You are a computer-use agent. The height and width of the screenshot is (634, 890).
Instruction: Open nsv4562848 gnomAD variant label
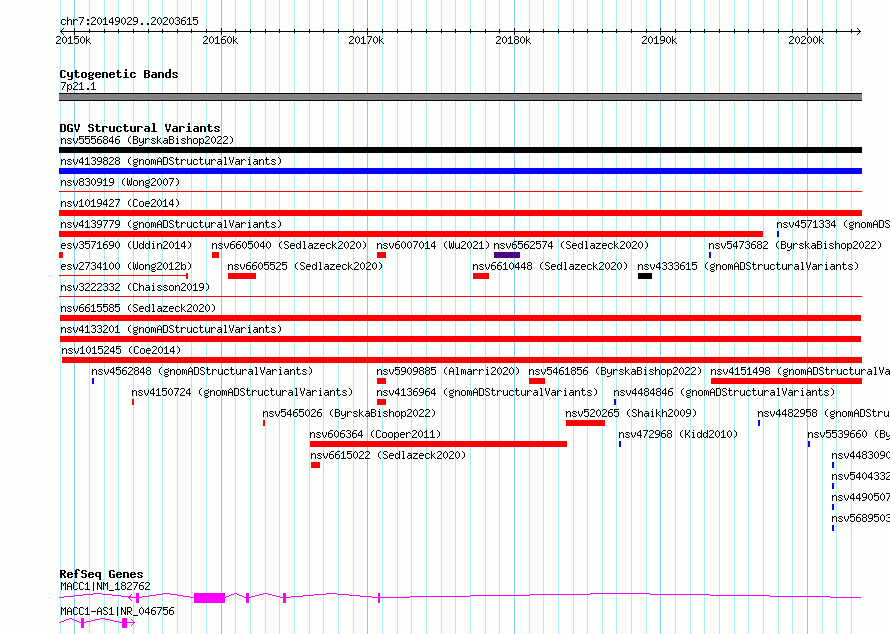click(x=201, y=371)
